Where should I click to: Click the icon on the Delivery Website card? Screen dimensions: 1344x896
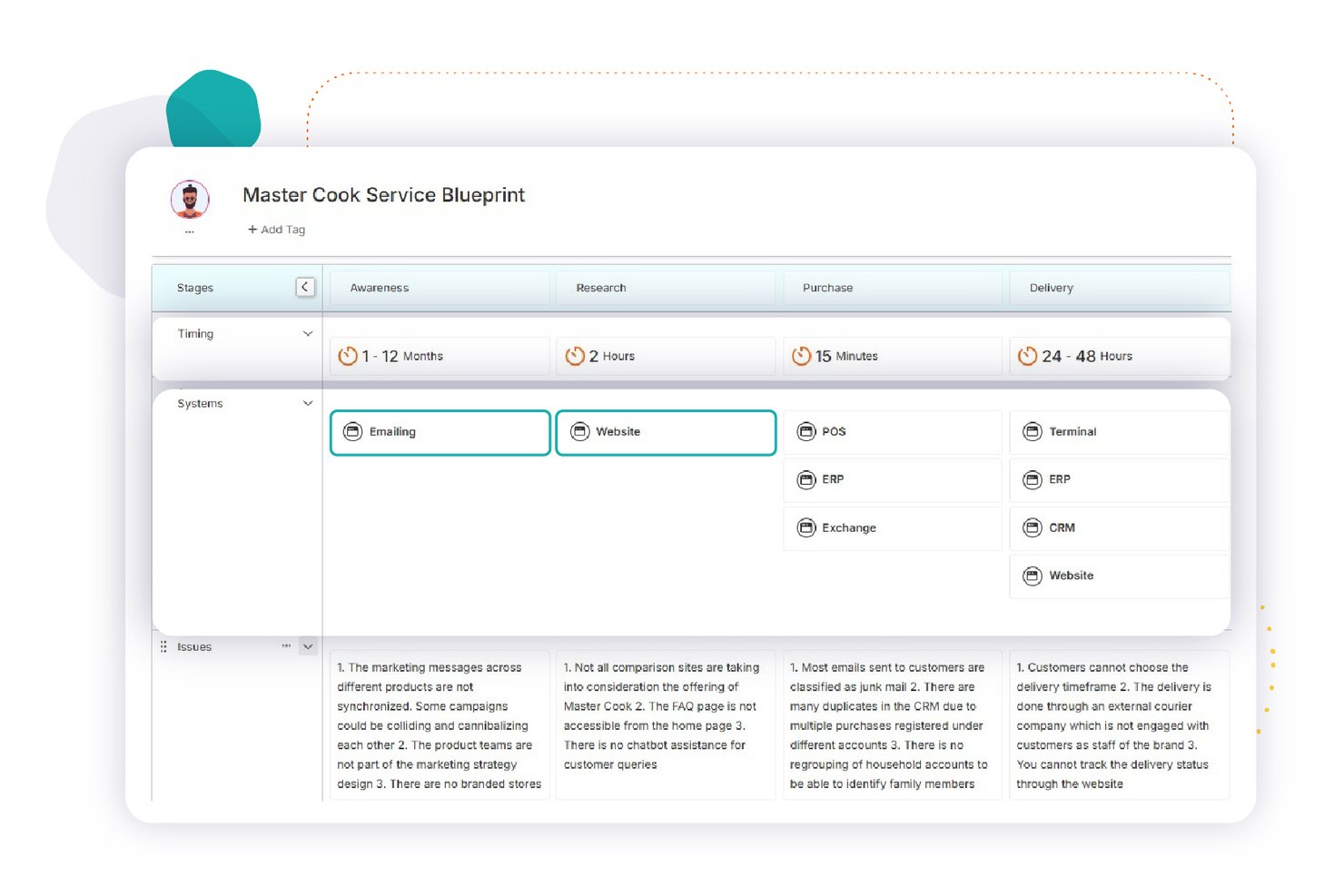1033,576
